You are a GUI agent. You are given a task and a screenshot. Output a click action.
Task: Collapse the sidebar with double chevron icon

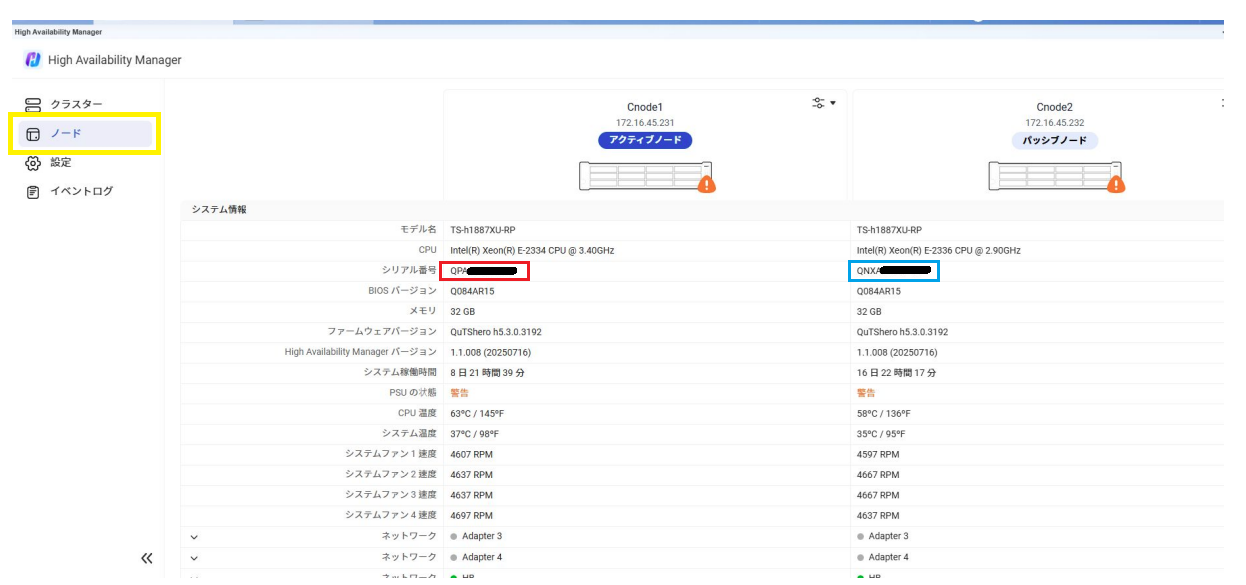(x=147, y=558)
